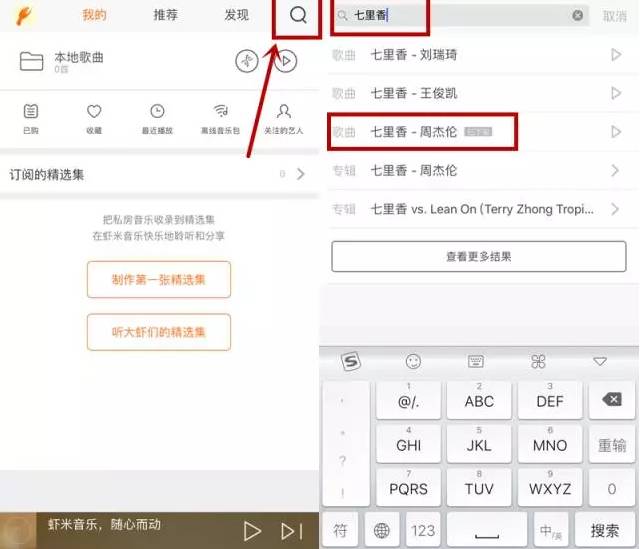Tap the ABC key
Viewport: 643px width, 549px height.
[479, 400]
